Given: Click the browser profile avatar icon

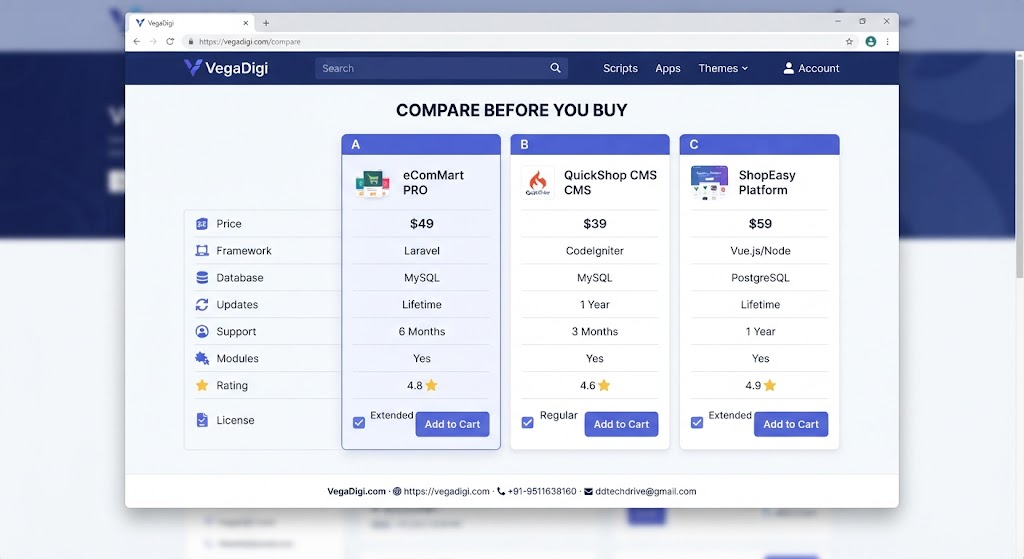Looking at the screenshot, I should pos(871,41).
